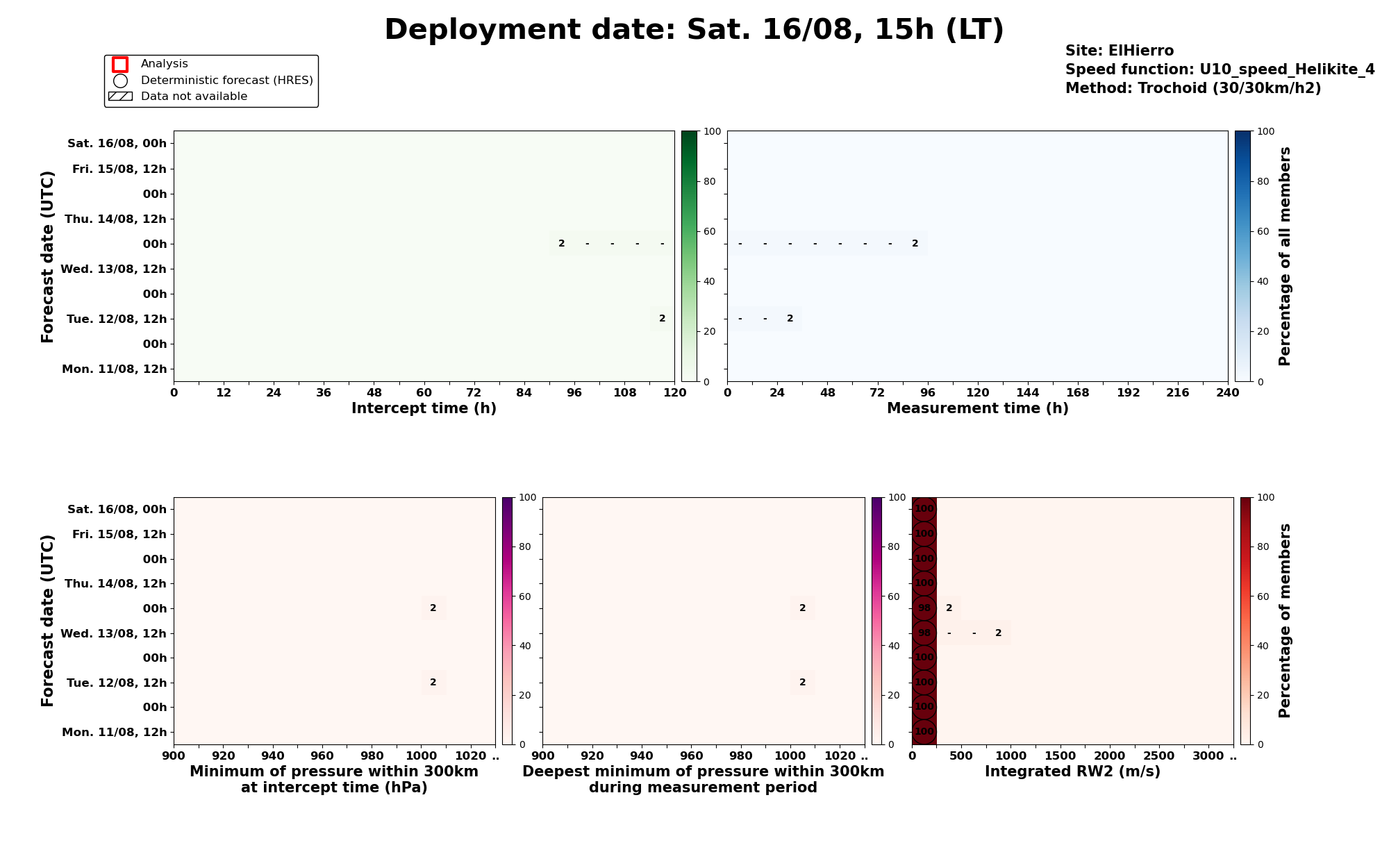Click the bottom panel's 'Thu. 14/08, 12h' tick label
This screenshot has height=868, width=1389.
116,583
